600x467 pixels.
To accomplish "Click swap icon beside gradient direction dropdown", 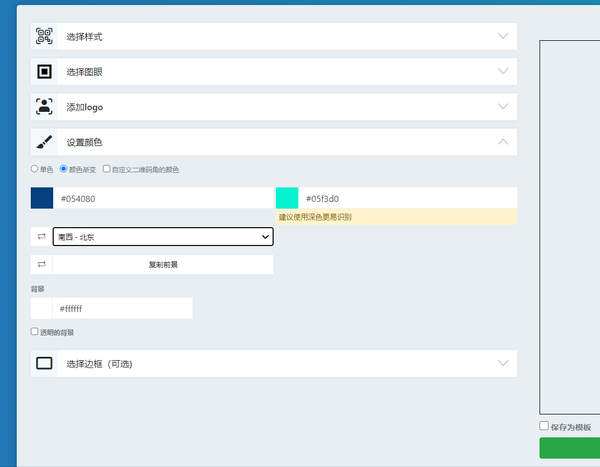I will click(x=42, y=237).
